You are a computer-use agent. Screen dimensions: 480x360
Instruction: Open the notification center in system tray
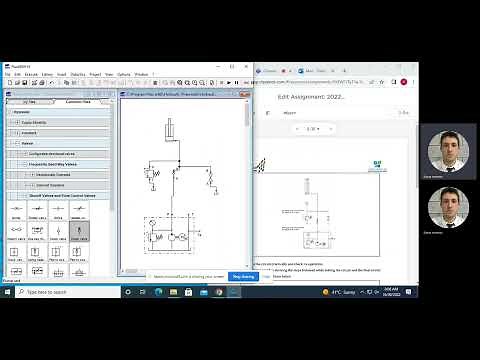408,292
